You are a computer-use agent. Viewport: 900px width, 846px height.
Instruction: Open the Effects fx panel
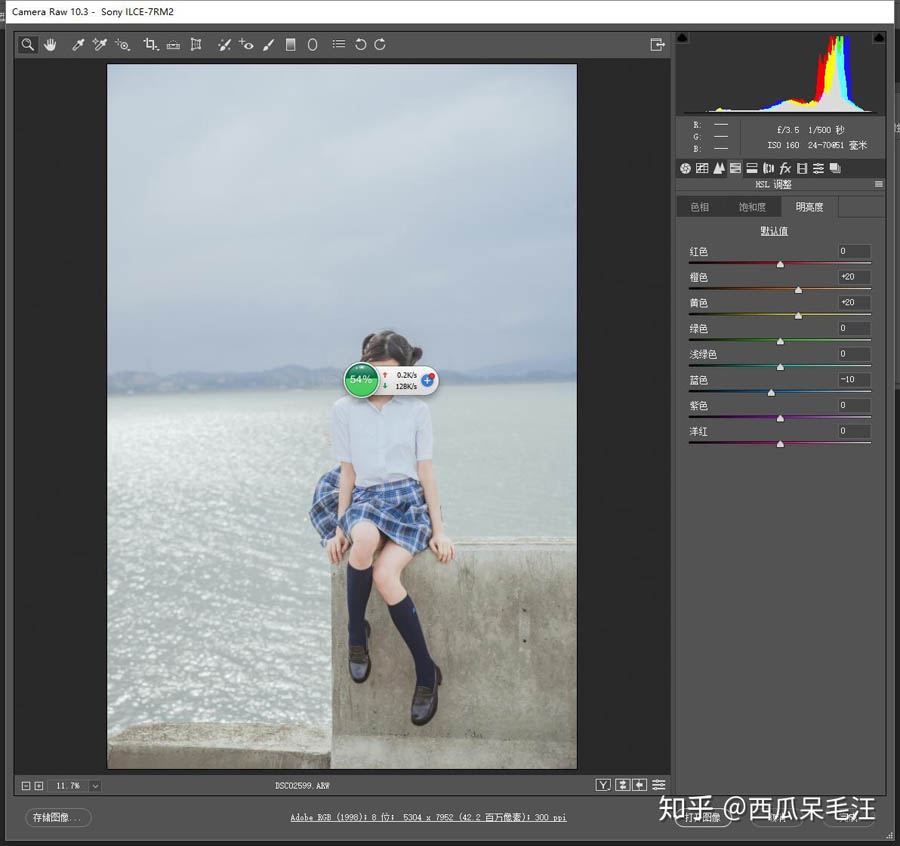(x=785, y=167)
